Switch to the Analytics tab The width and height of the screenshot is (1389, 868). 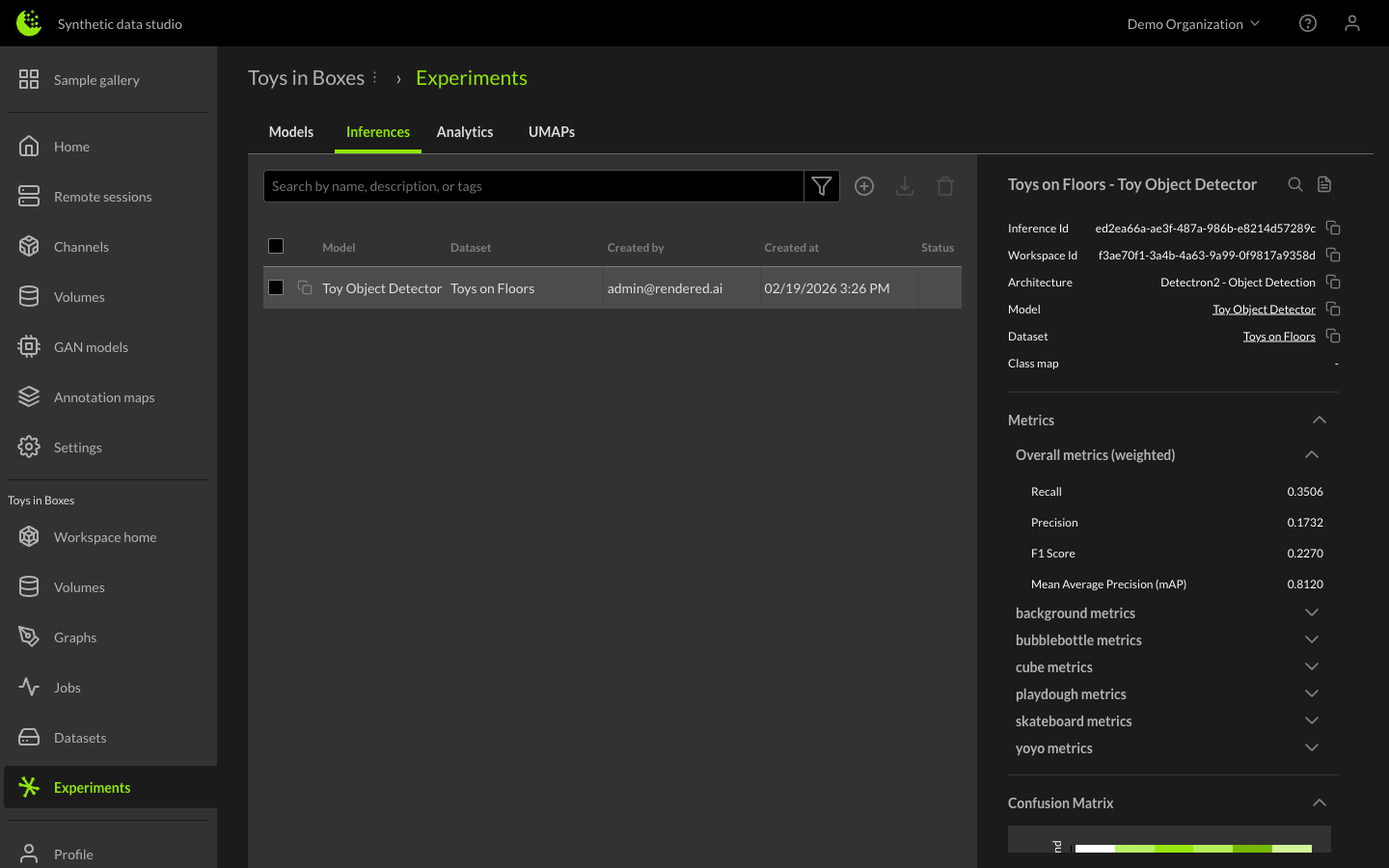465,132
